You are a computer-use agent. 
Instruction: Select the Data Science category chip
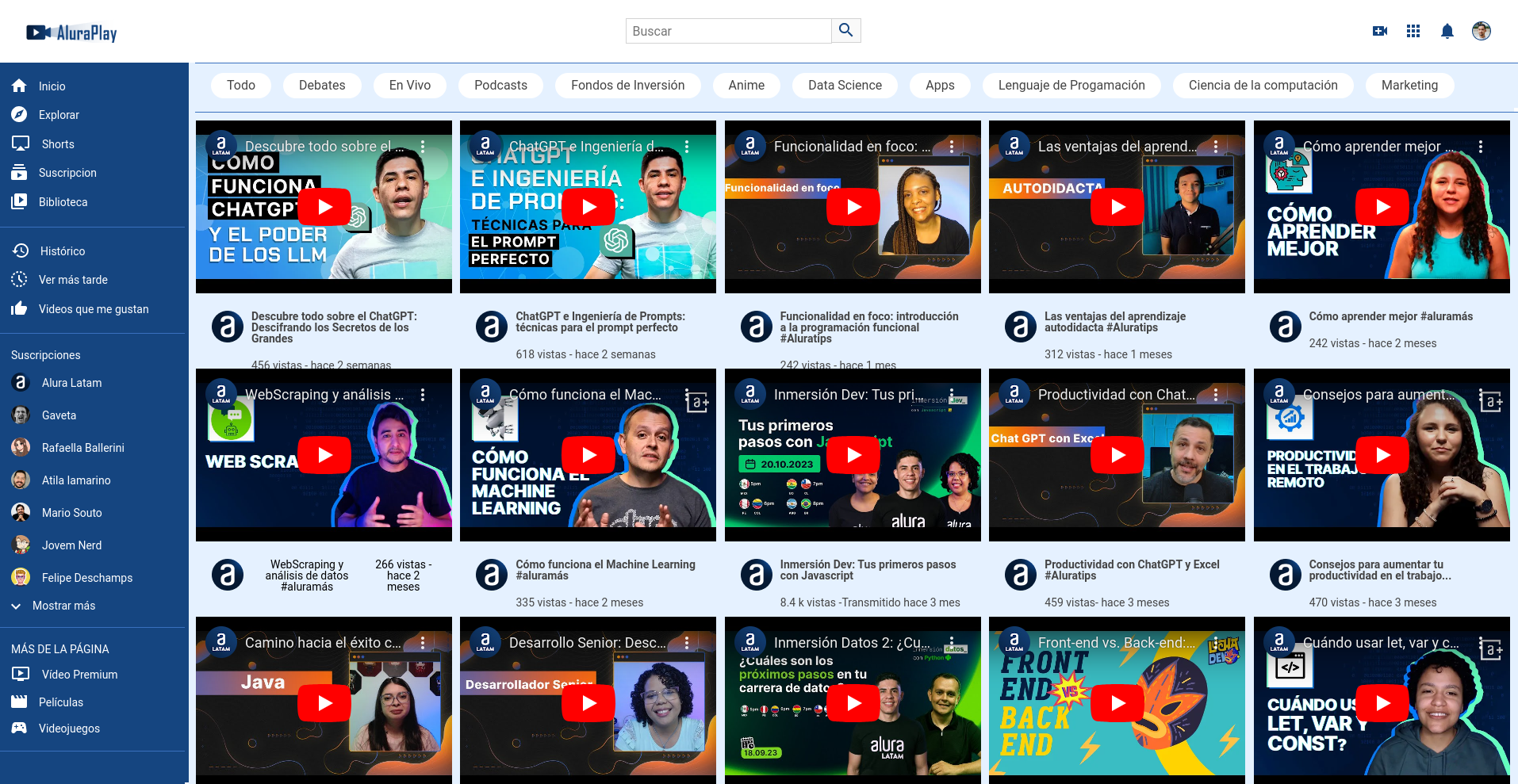(x=845, y=85)
